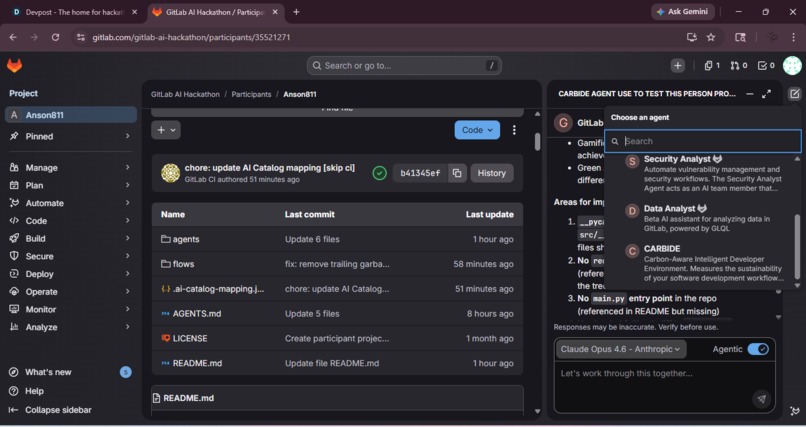Expand the Pinned sidebar section
806x427 pixels.
coord(70,136)
